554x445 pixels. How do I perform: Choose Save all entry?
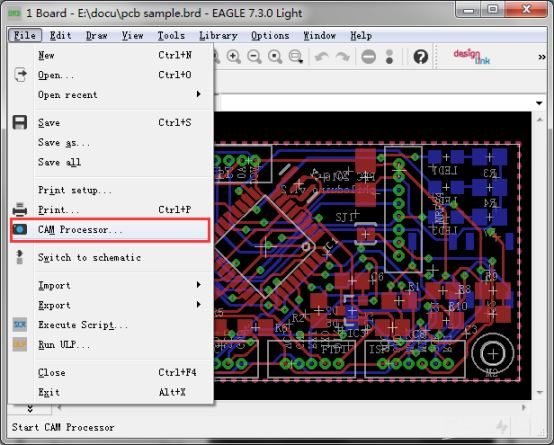(111, 162)
